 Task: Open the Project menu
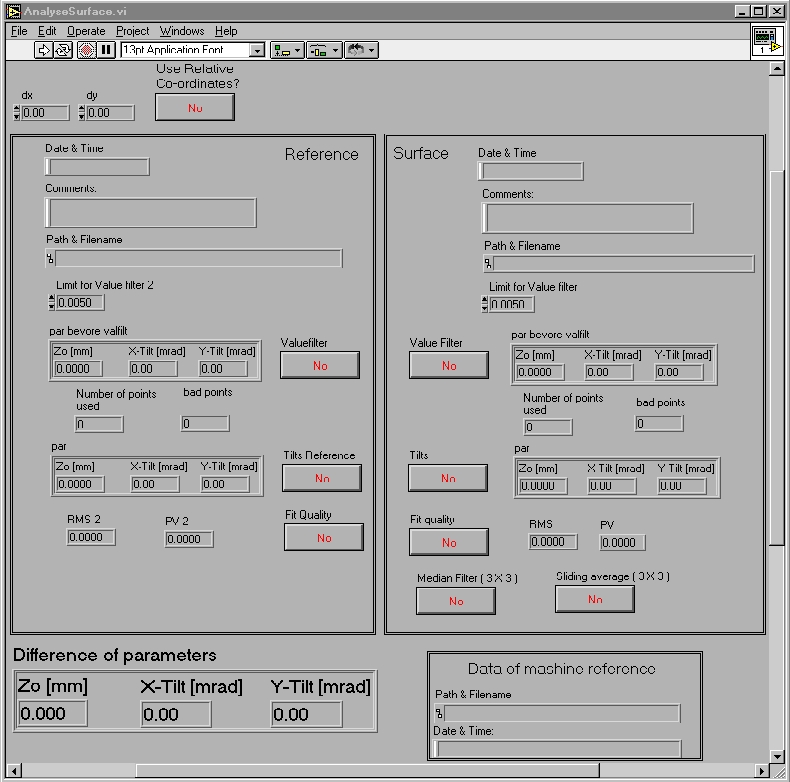pyautogui.click(x=133, y=31)
